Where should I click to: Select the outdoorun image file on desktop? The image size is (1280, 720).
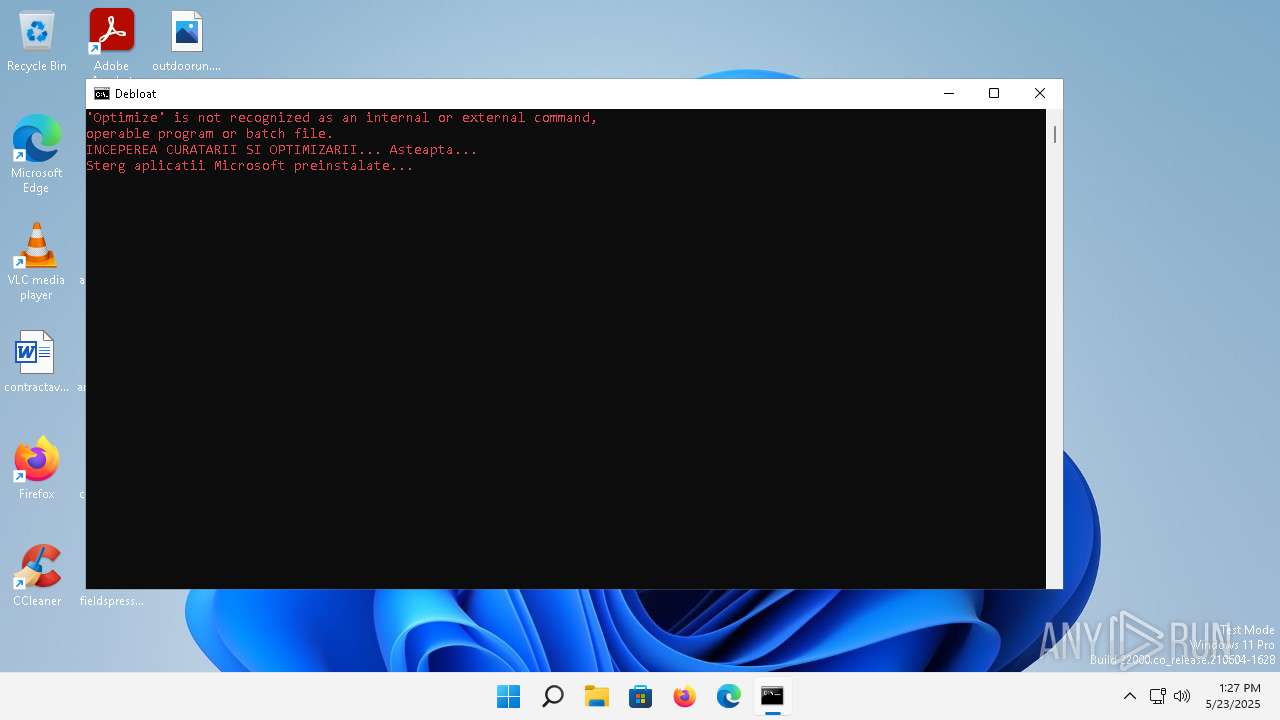coord(187,42)
